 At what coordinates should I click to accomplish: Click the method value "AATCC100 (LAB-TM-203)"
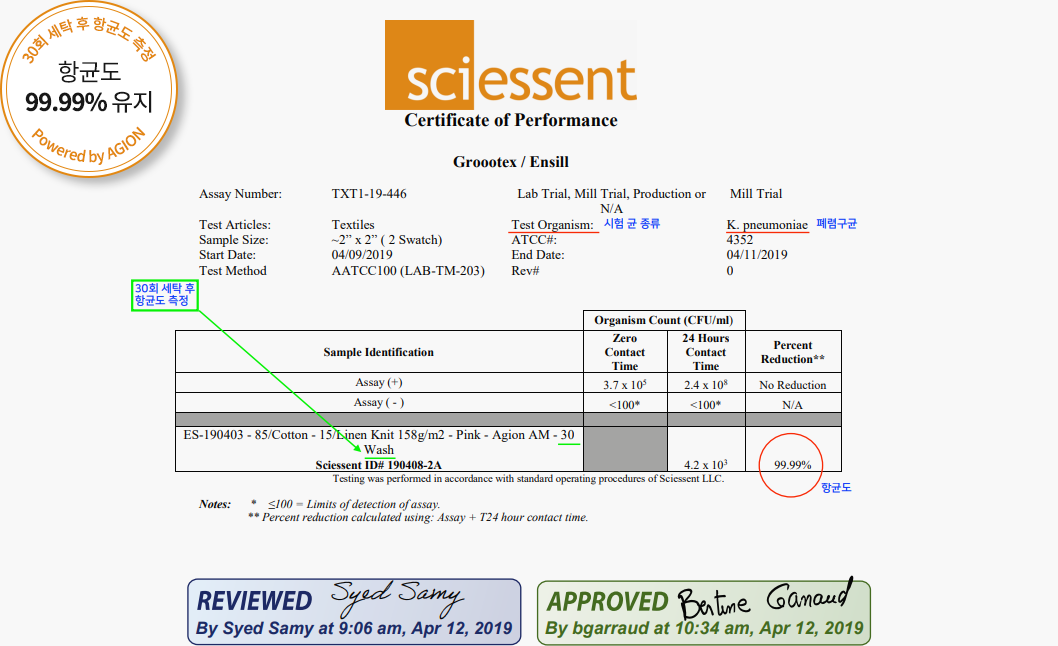408,271
